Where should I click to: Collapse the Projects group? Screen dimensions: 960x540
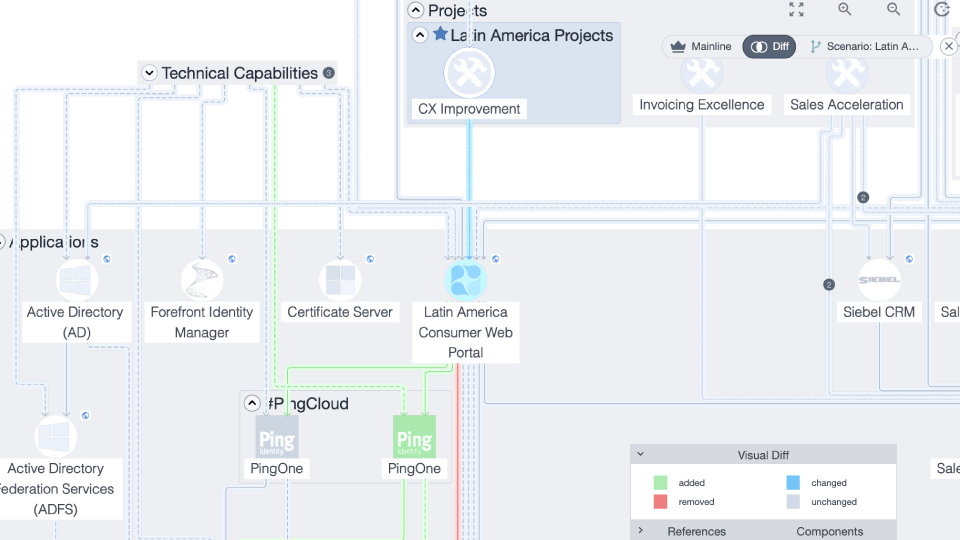(x=416, y=10)
